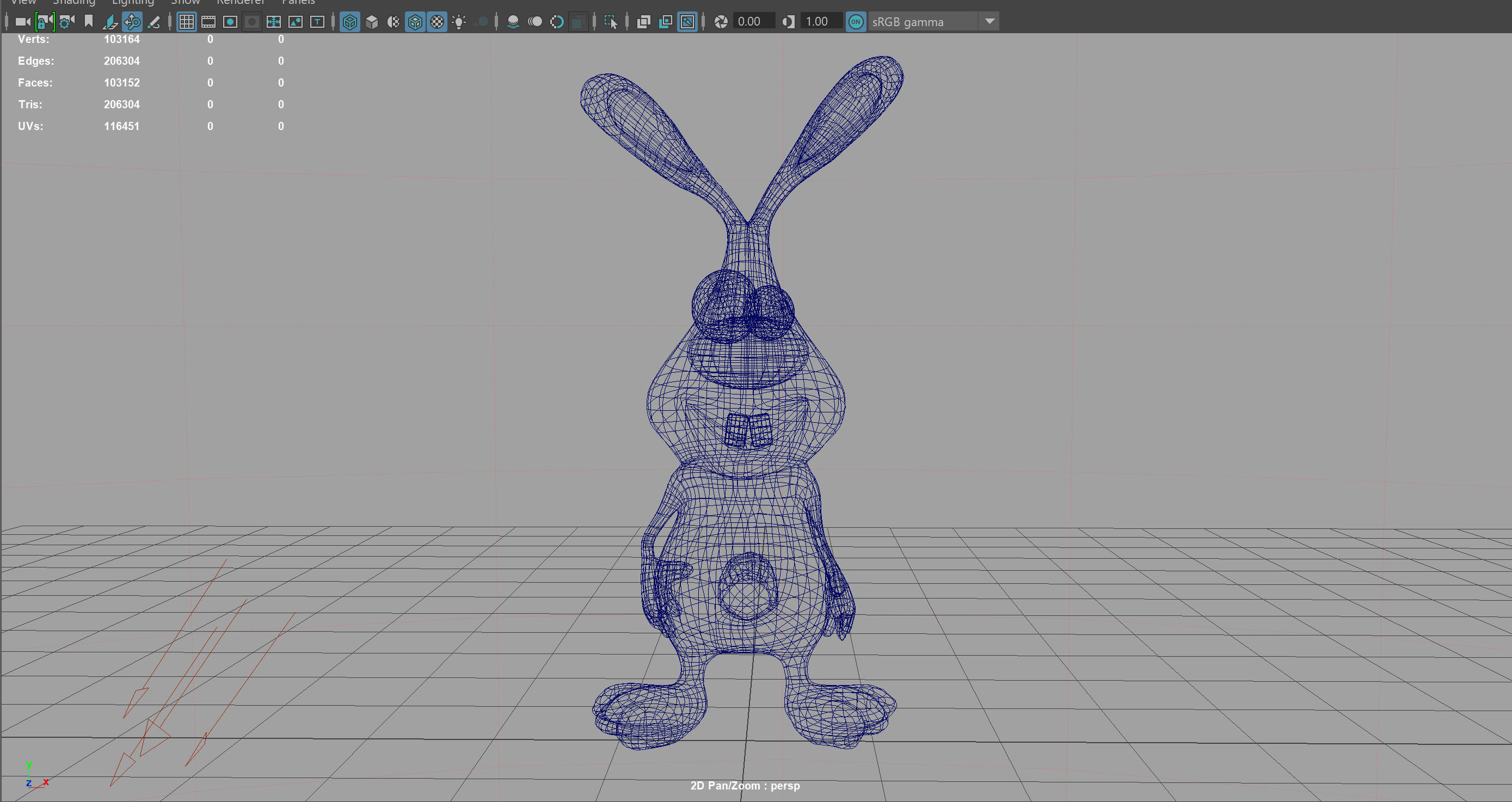The height and width of the screenshot is (802, 1512).
Task: Click the Safe Action icon
Action: coord(295,22)
